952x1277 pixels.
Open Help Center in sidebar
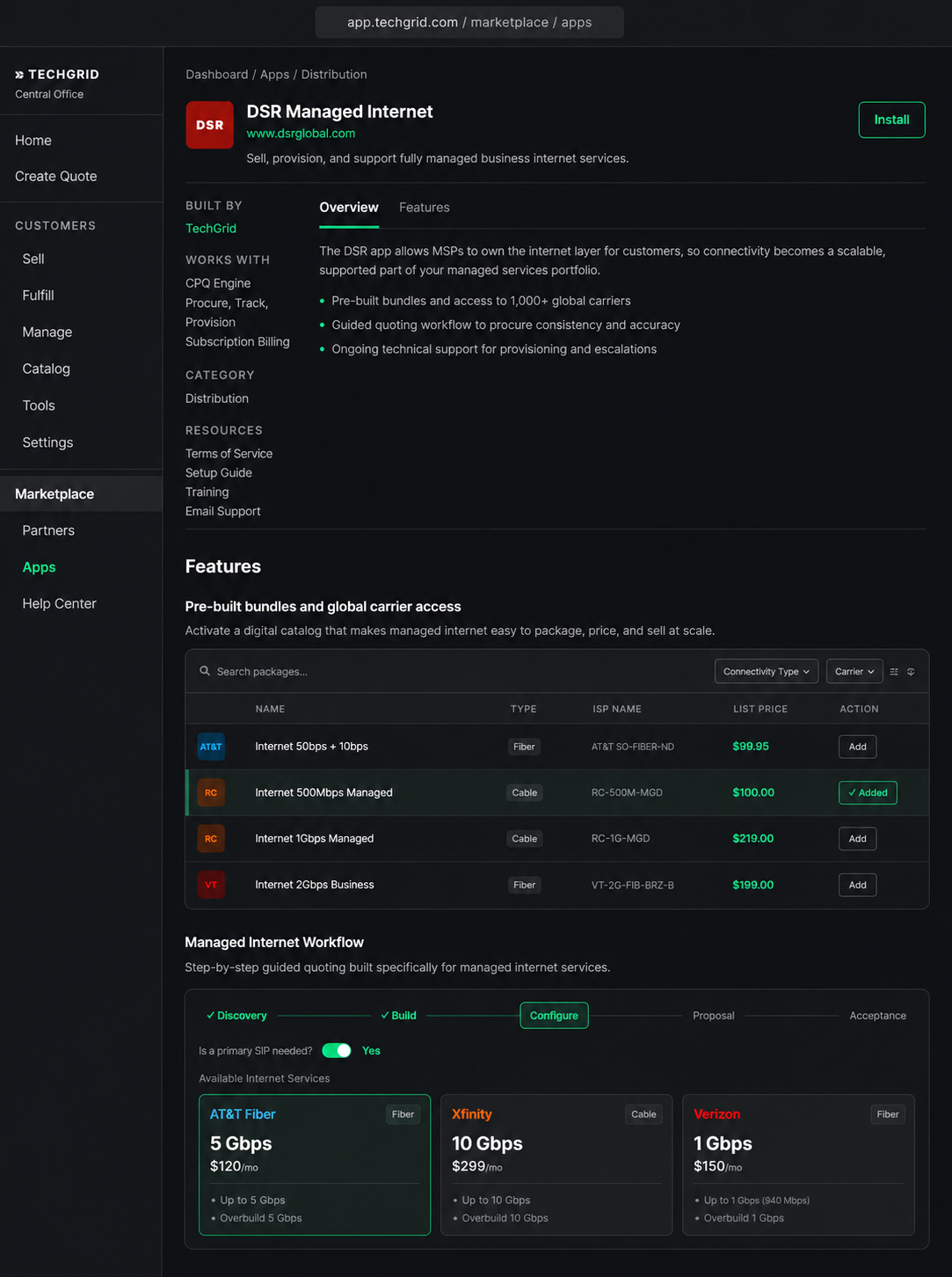(x=60, y=603)
